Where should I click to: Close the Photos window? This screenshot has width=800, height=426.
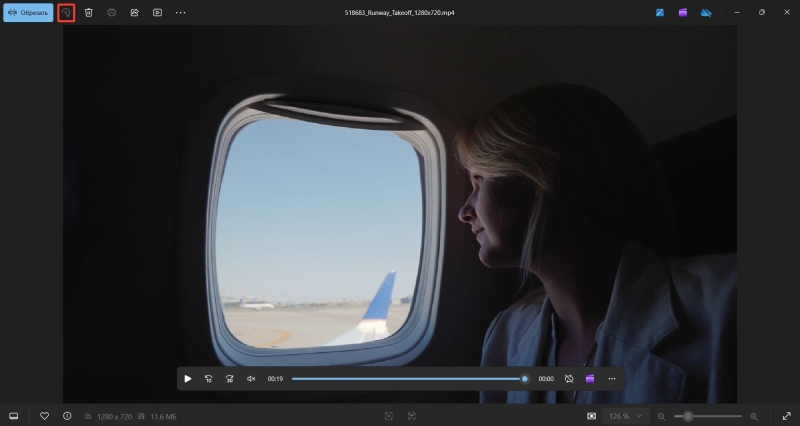(x=787, y=13)
